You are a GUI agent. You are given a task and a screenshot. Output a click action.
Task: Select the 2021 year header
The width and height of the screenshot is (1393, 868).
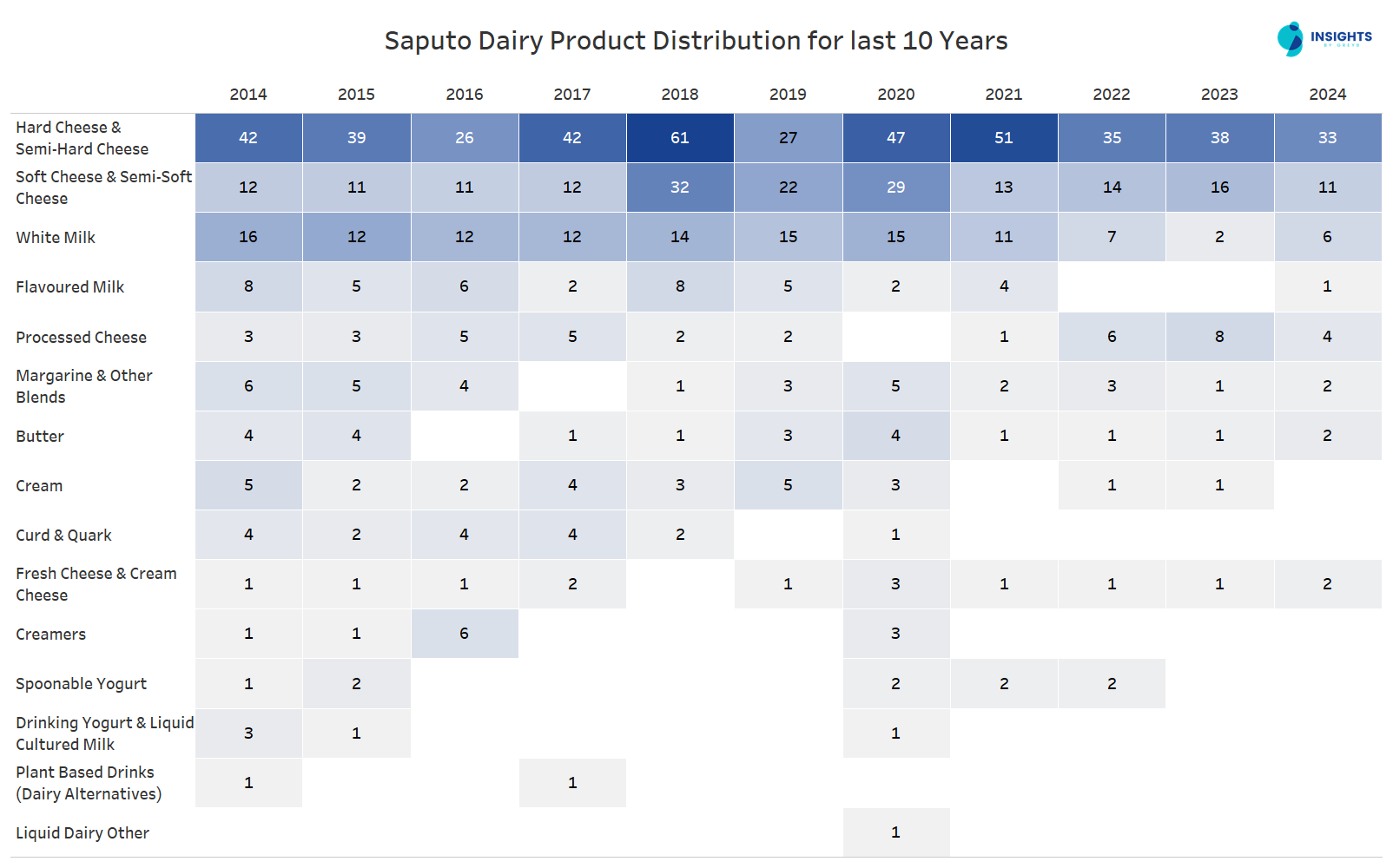pyautogui.click(x=1004, y=95)
